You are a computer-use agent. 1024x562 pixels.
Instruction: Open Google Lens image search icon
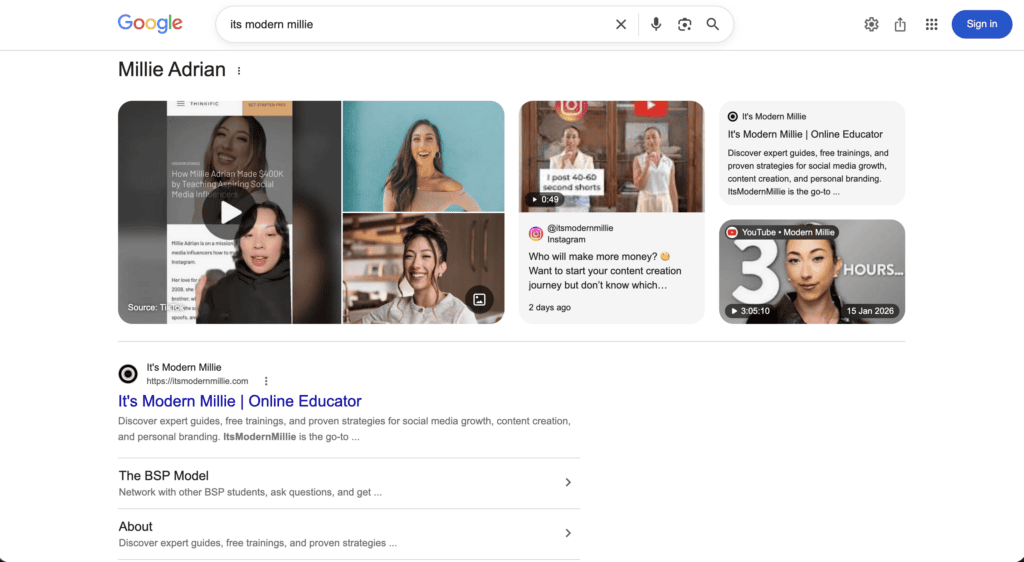(x=684, y=24)
